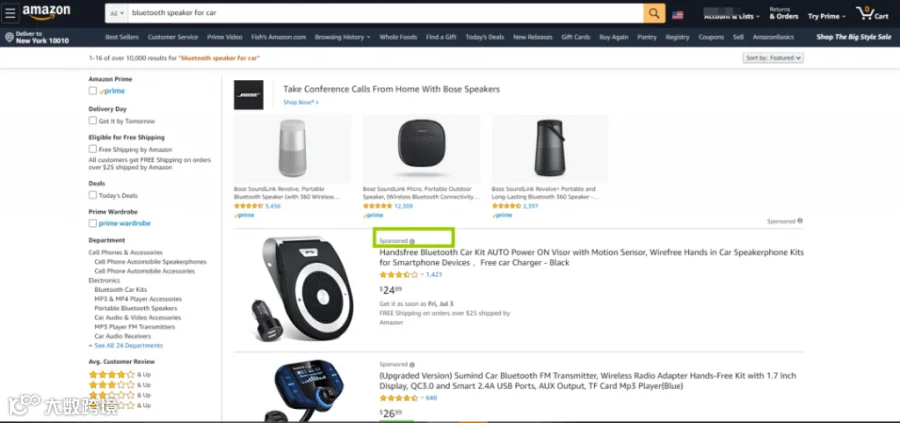Image resolution: width=900 pixels, height=423 pixels.
Task: Click the orange search magnifier button
Action: tap(654, 13)
